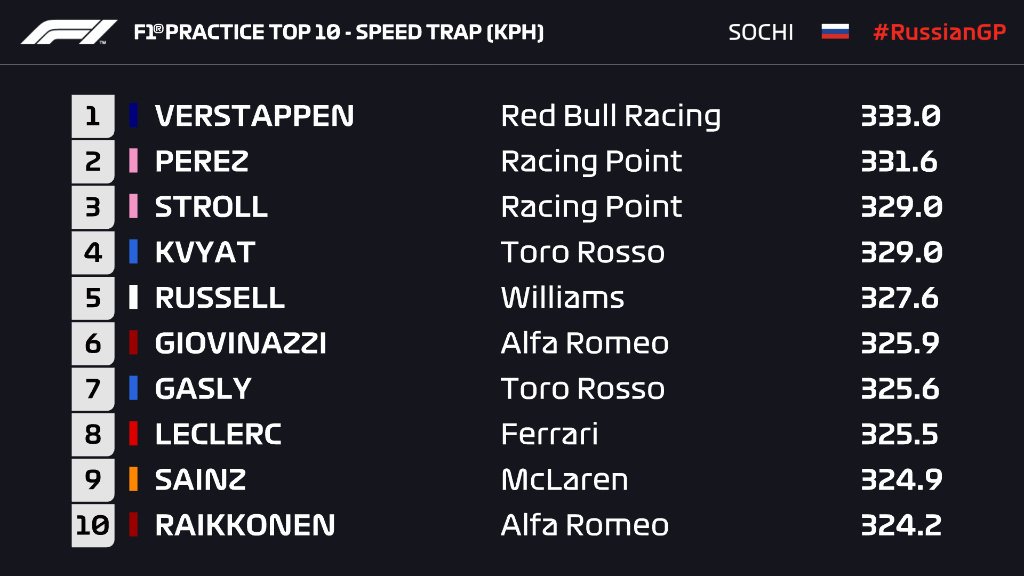Click the Williams team name
Viewport: 1024px width, 576px height.
tap(562, 298)
